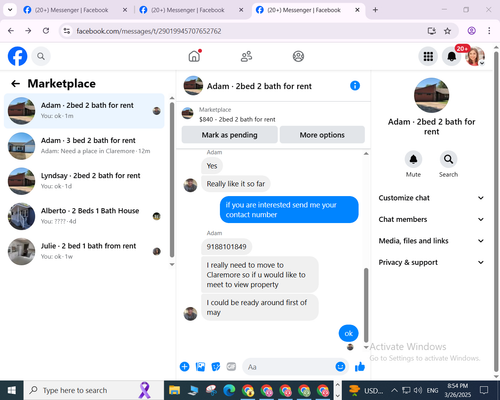The image size is (500, 400).
Task: Expand the Customize chat section
Action: [x=431, y=198]
